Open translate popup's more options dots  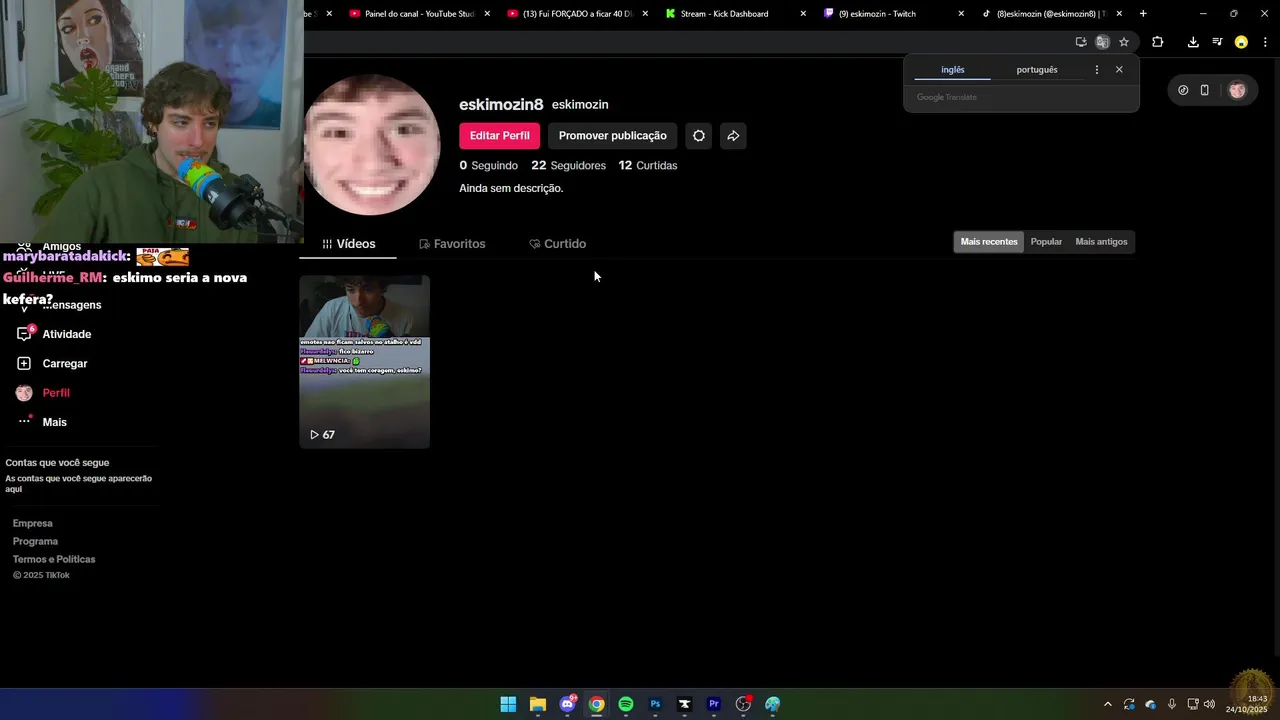[1097, 70]
